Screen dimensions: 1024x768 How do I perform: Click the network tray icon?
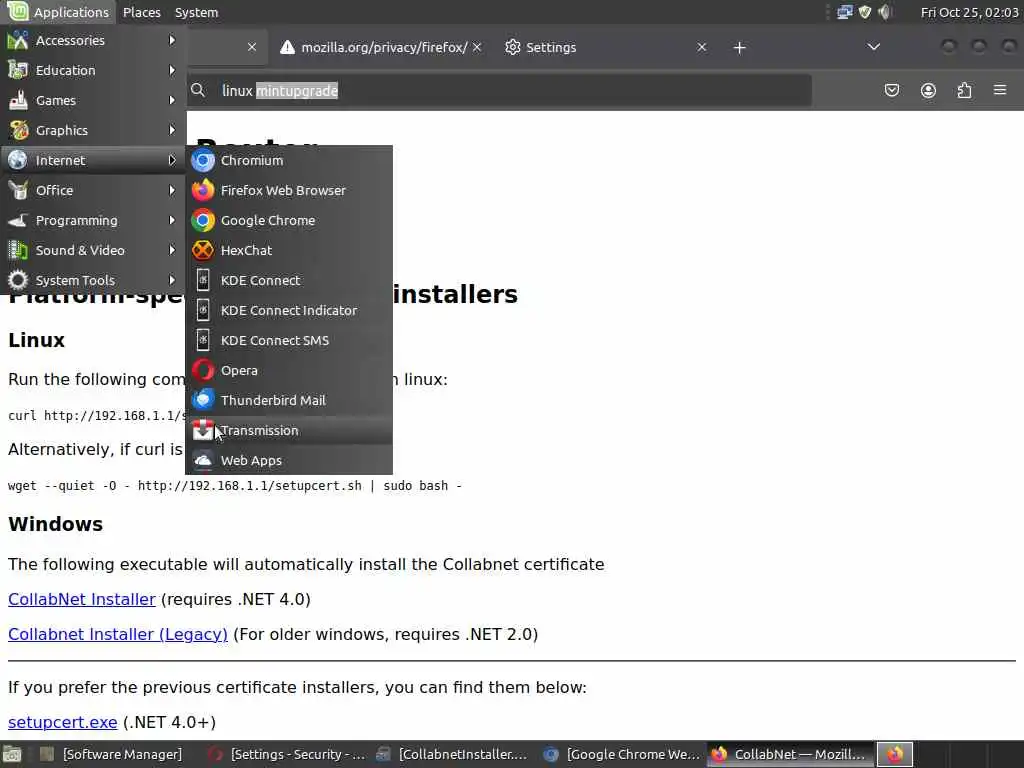tap(845, 12)
